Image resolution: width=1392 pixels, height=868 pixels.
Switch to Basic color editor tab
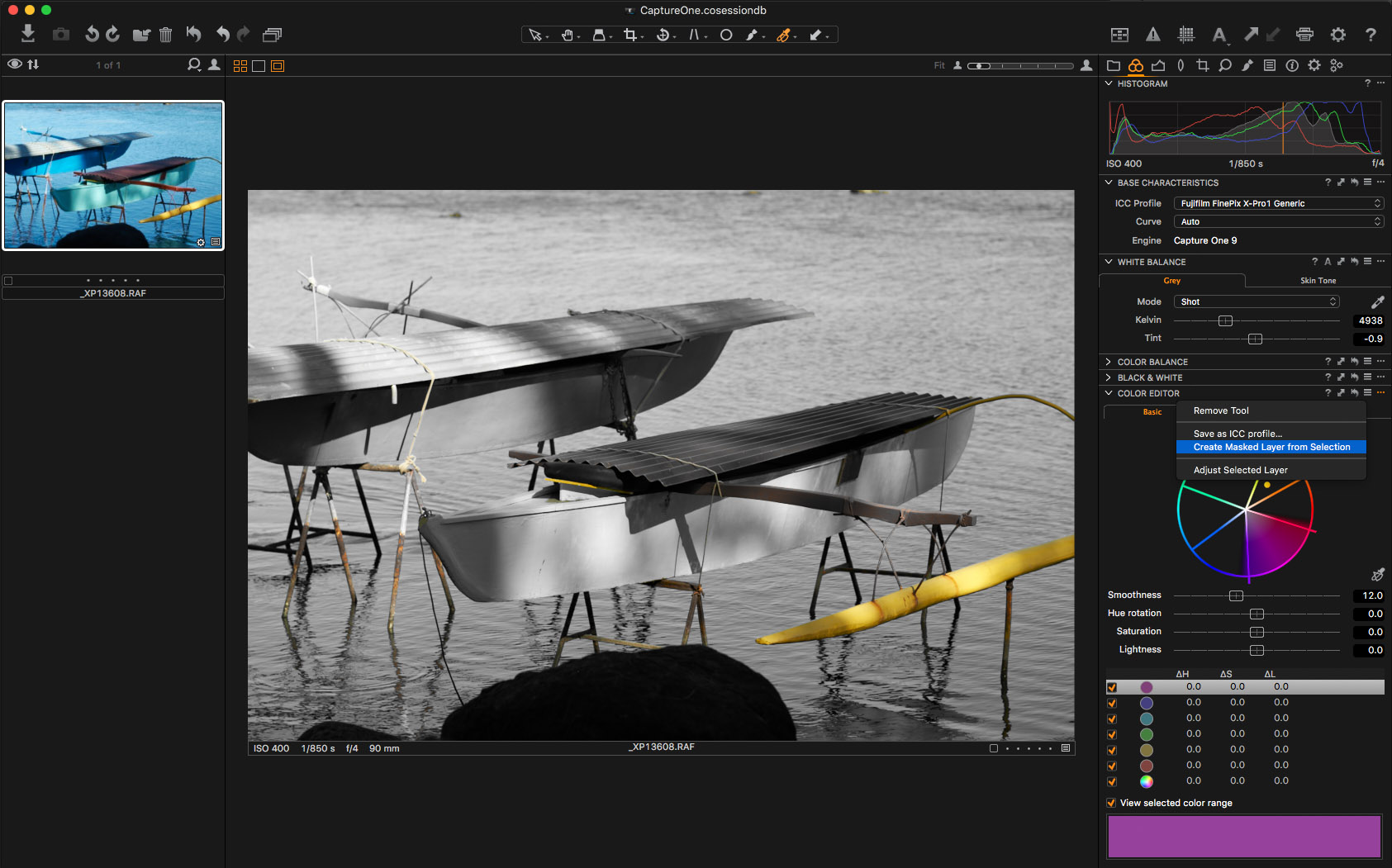pyautogui.click(x=1152, y=412)
